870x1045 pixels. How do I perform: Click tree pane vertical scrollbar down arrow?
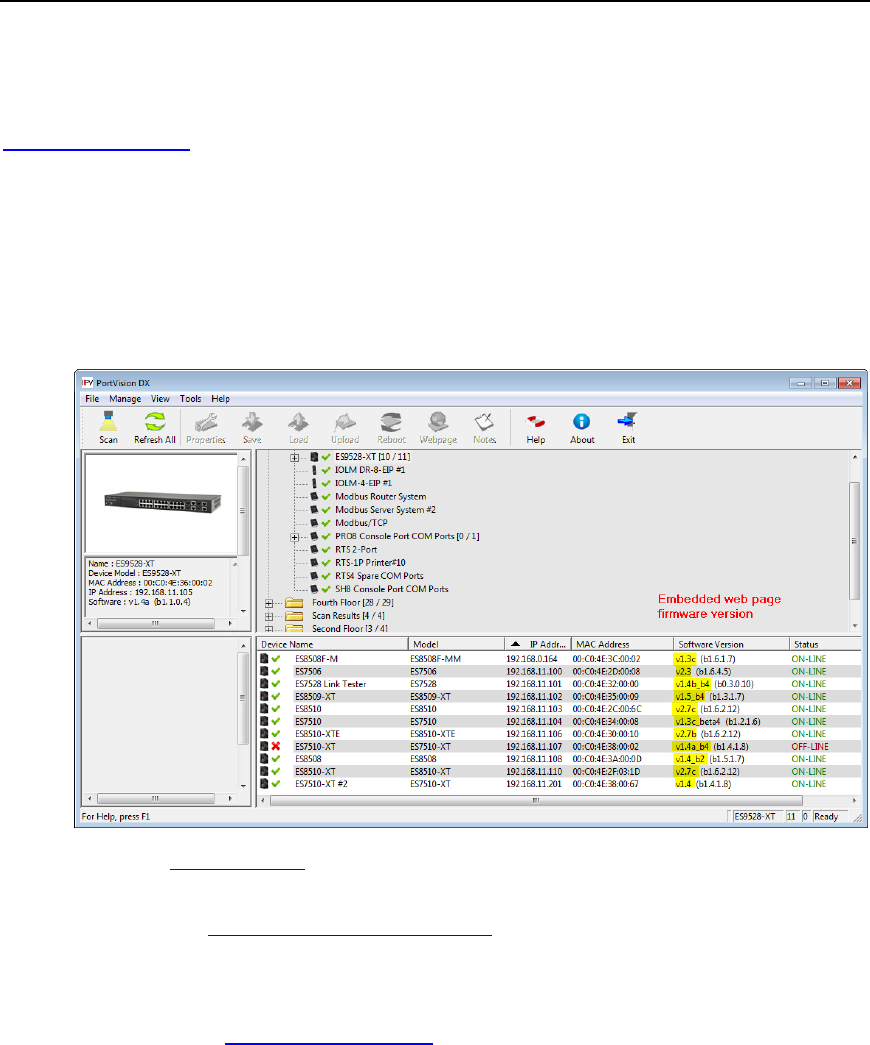point(855,626)
